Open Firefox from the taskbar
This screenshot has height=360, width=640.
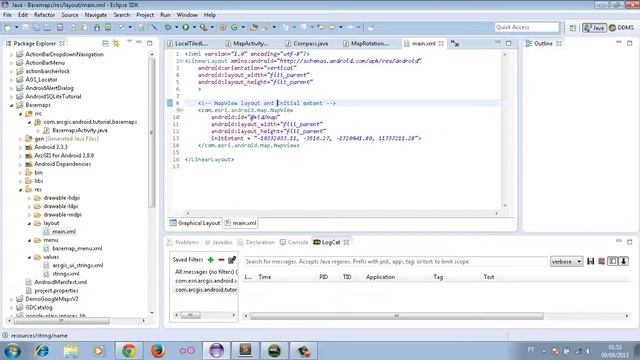click(158, 351)
